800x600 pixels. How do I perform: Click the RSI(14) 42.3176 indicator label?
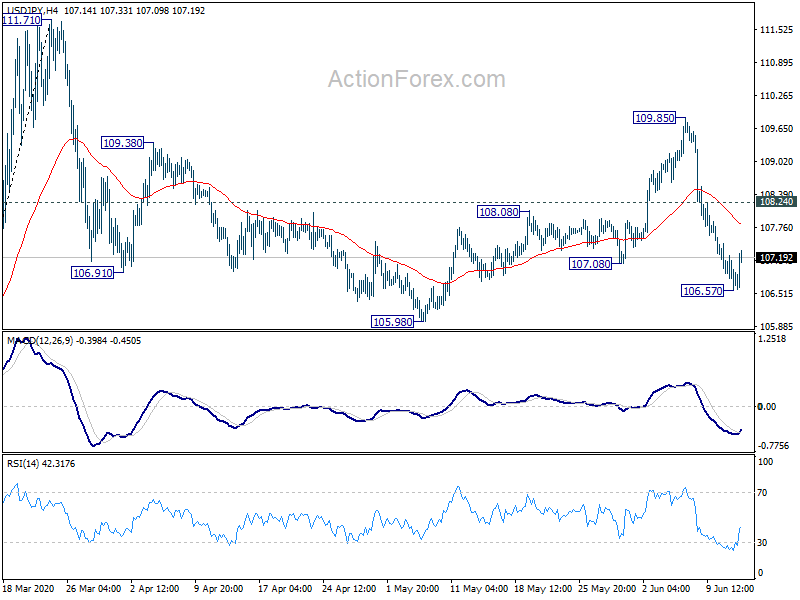coord(41,464)
